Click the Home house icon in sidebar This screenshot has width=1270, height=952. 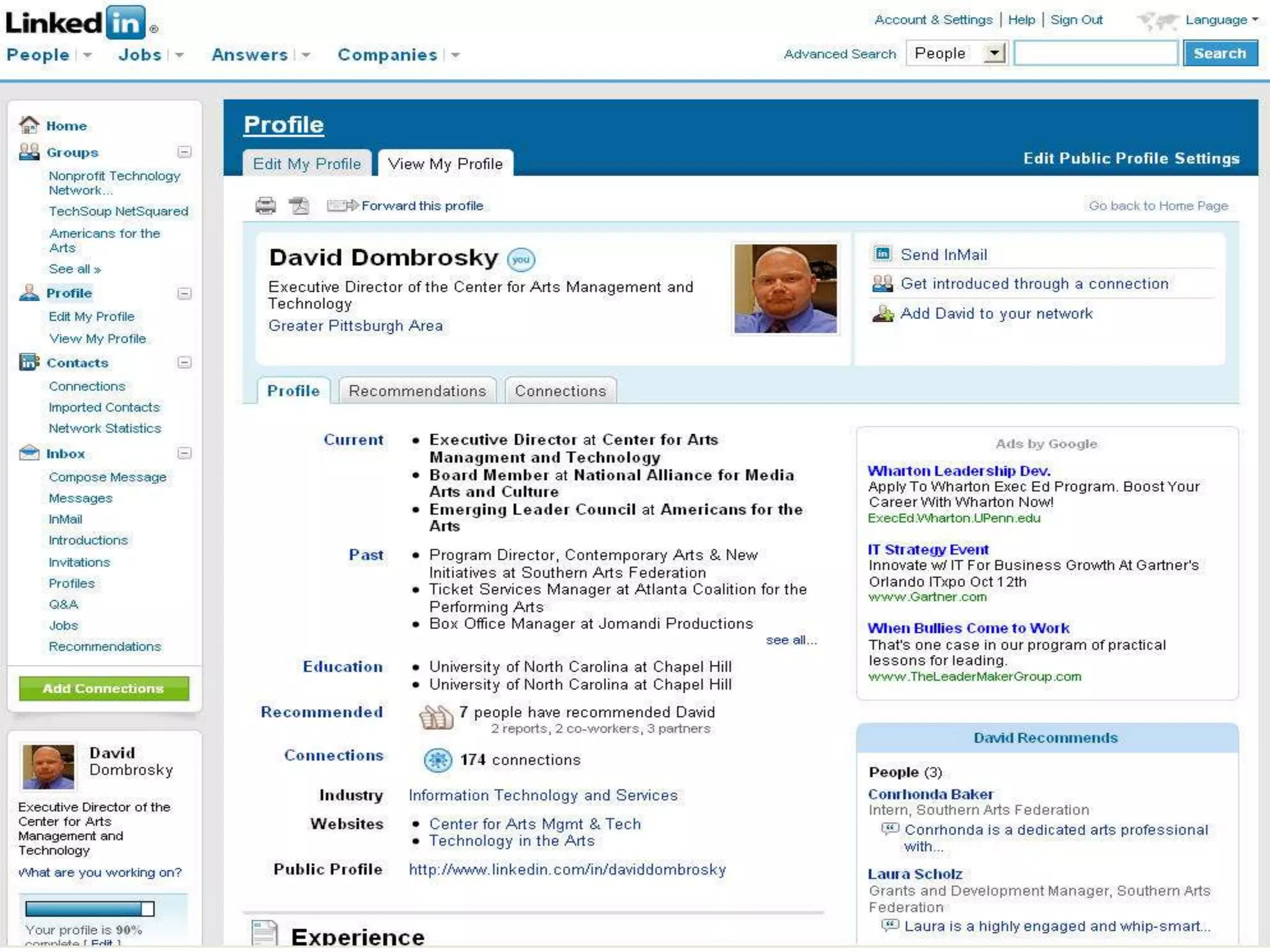tap(29, 125)
